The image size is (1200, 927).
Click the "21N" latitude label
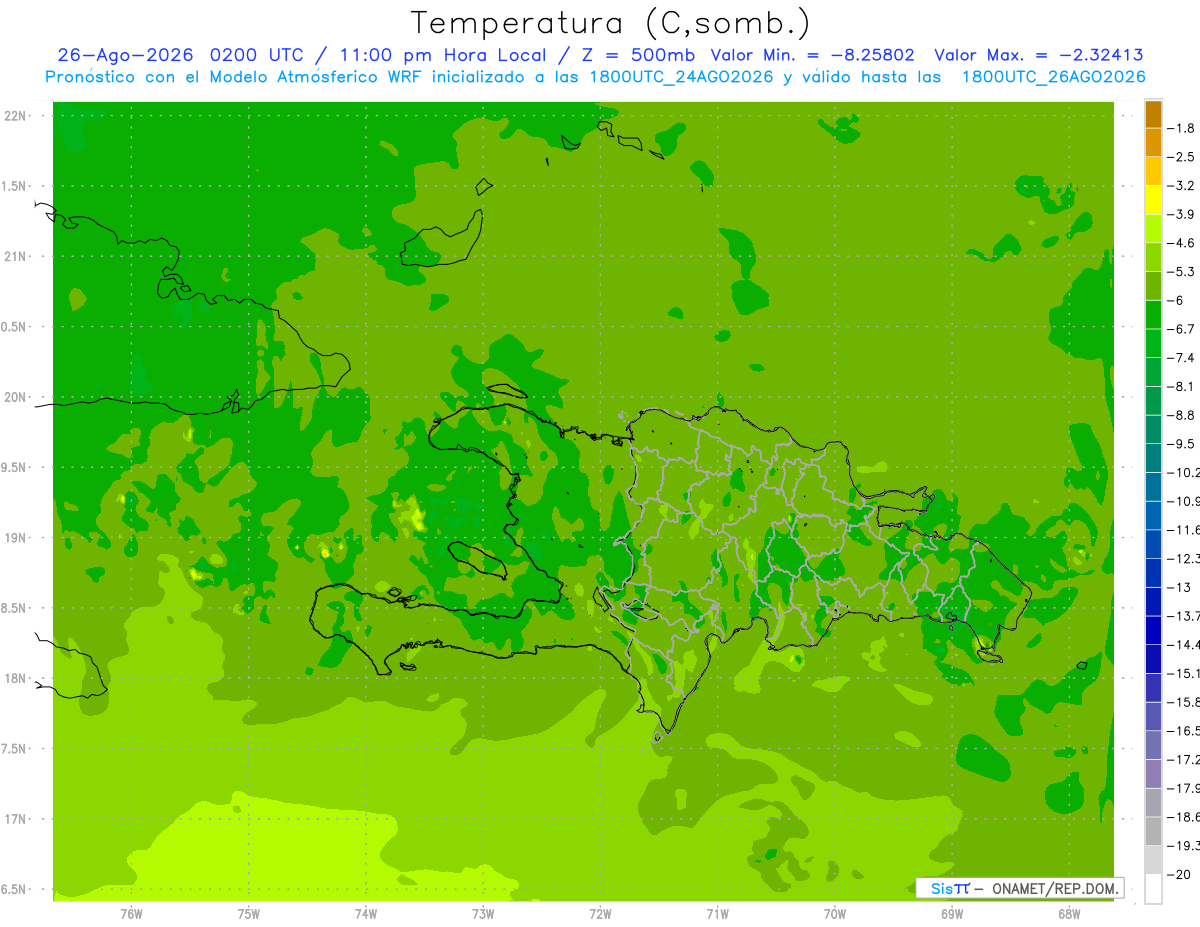click(x=17, y=257)
